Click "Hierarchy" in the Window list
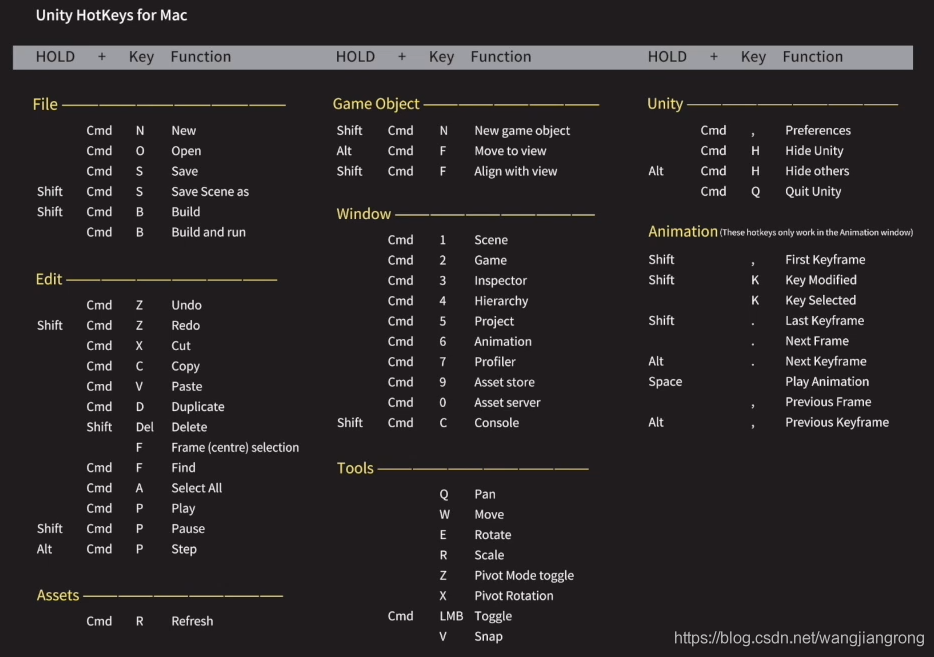Image resolution: width=934 pixels, height=657 pixels. 501,301
